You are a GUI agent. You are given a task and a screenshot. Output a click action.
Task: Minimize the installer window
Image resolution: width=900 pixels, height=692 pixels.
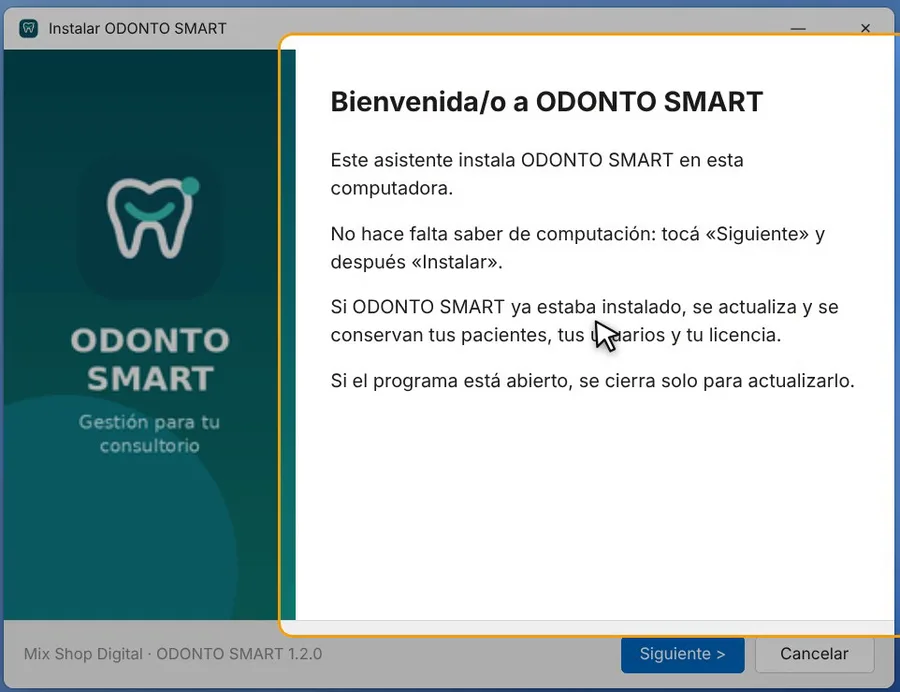click(798, 28)
